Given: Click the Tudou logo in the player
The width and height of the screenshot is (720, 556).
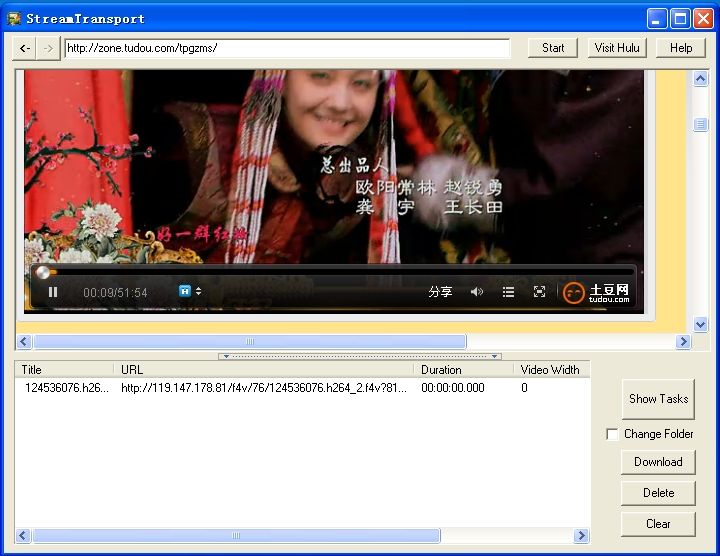Looking at the screenshot, I should click(x=596, y=292).
